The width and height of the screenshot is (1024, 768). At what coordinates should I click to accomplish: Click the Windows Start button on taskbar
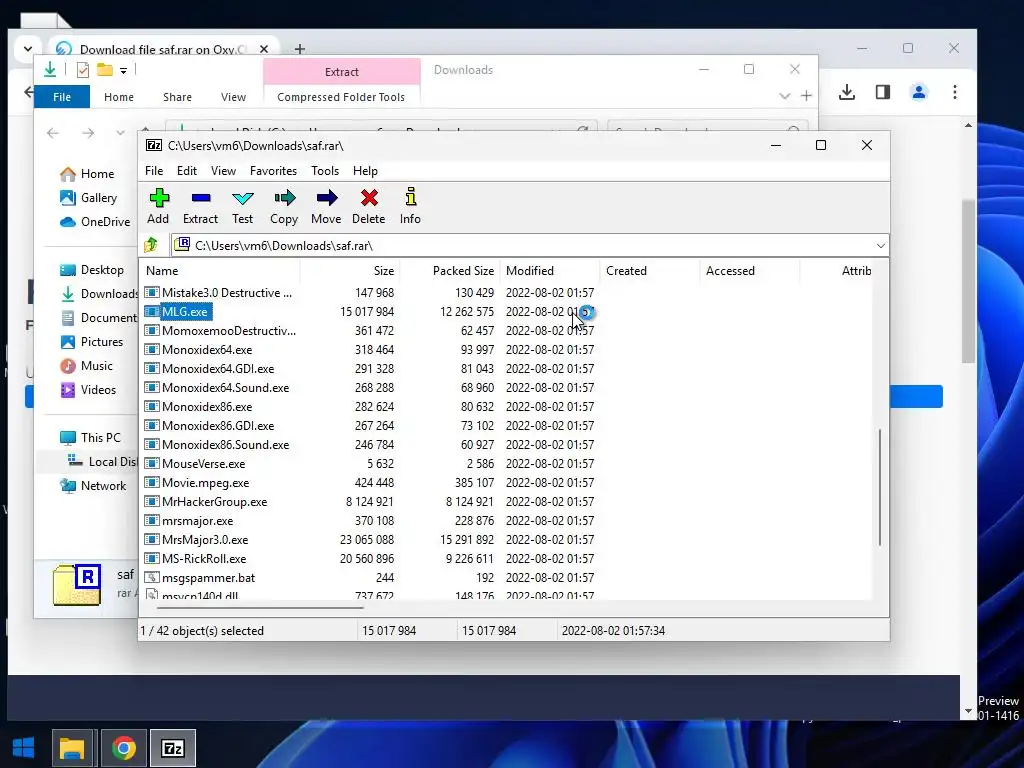[24, 748]
